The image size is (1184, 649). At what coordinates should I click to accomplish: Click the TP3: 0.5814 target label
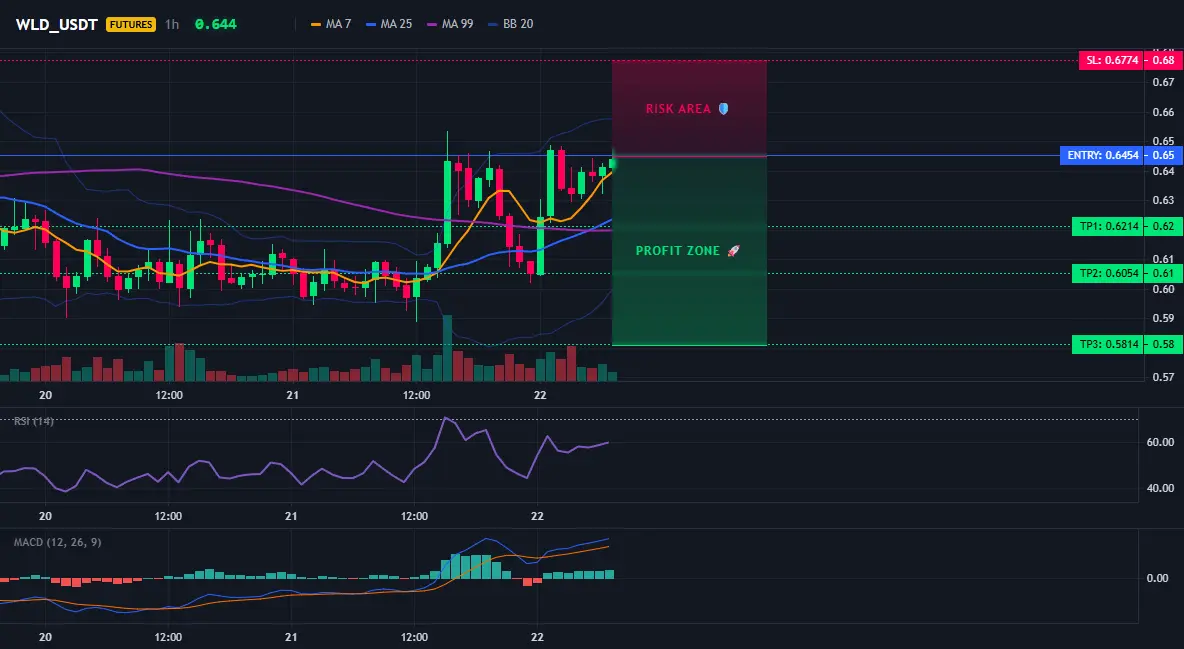pyautogui.click(x=1108, y=345)
